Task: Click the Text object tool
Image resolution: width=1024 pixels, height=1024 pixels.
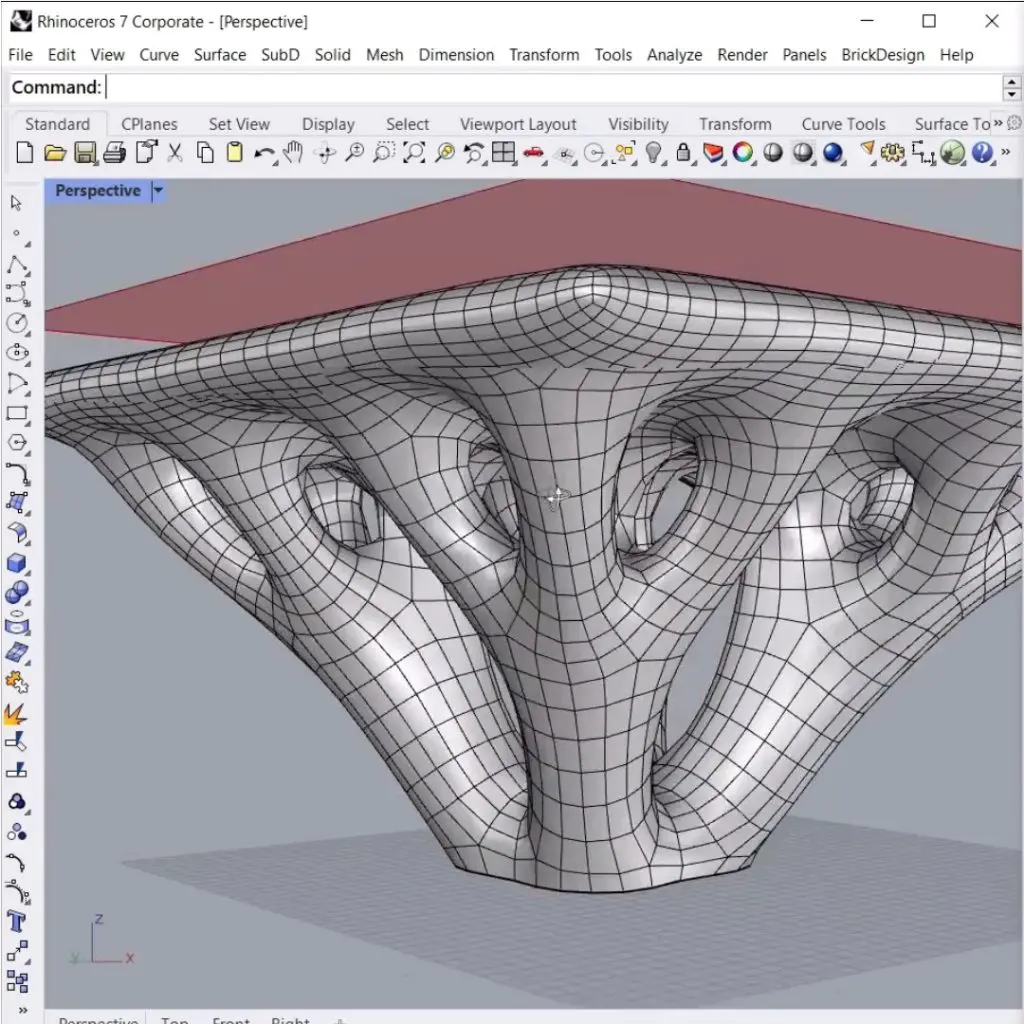Action: click(17, 921)
